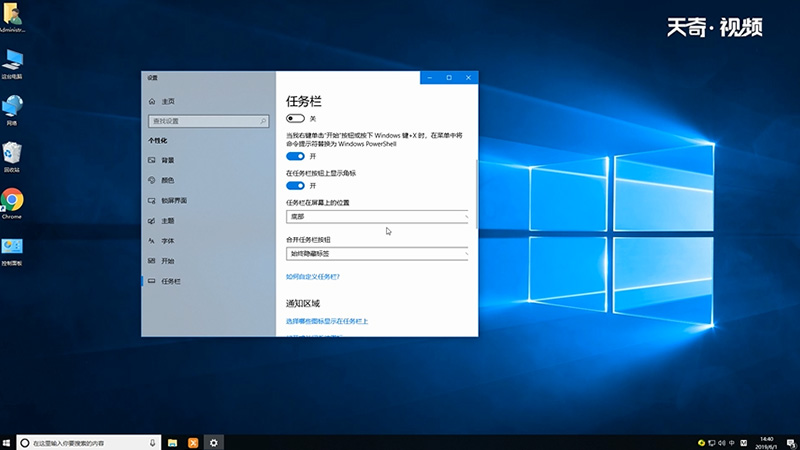Screen dimensions: 800x450
Task: Go to the 锁屏界面 lock screen page
Action: 168,201
